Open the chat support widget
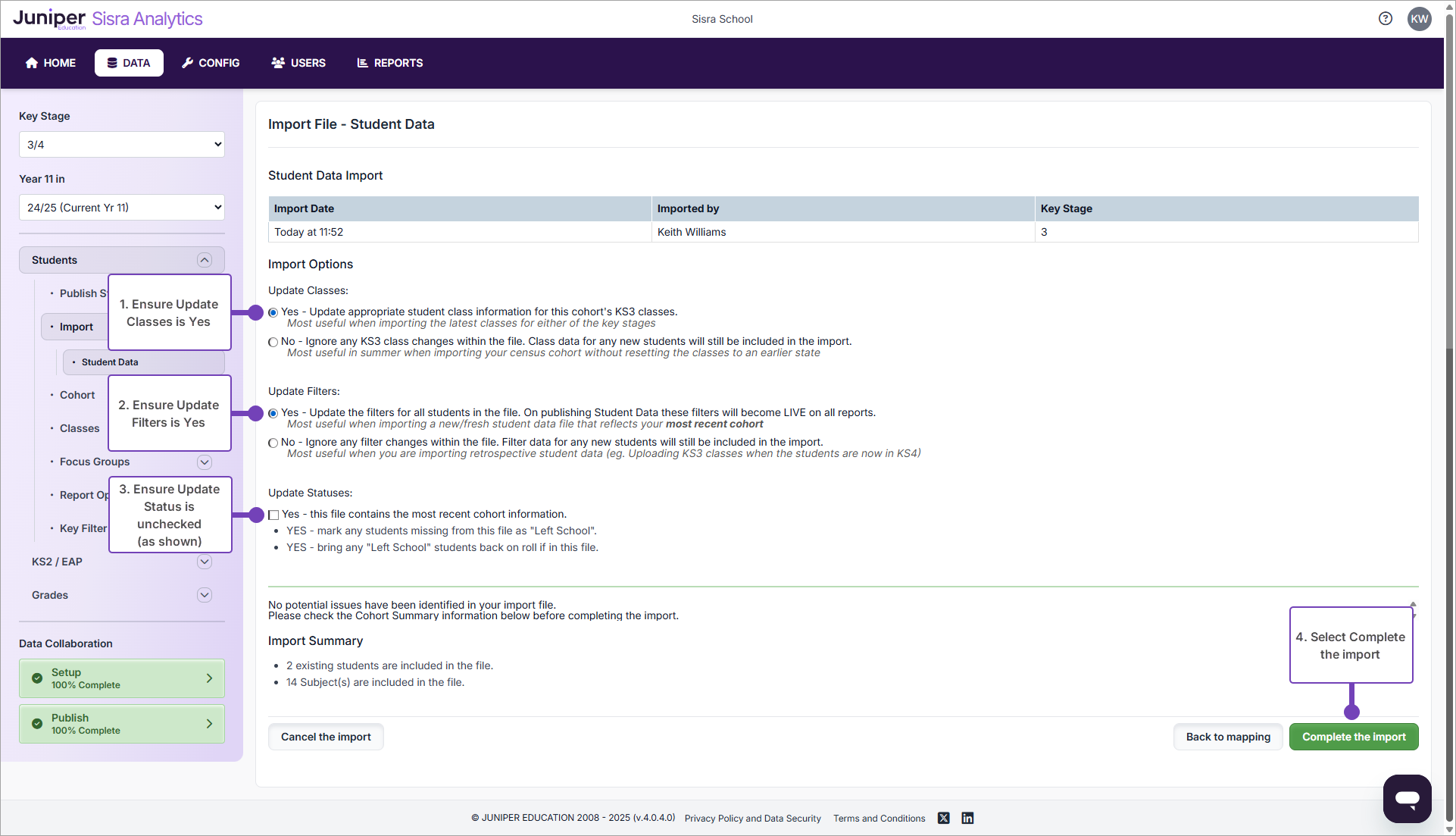This screenshot has width=1456, height=836. point(1407,798)
